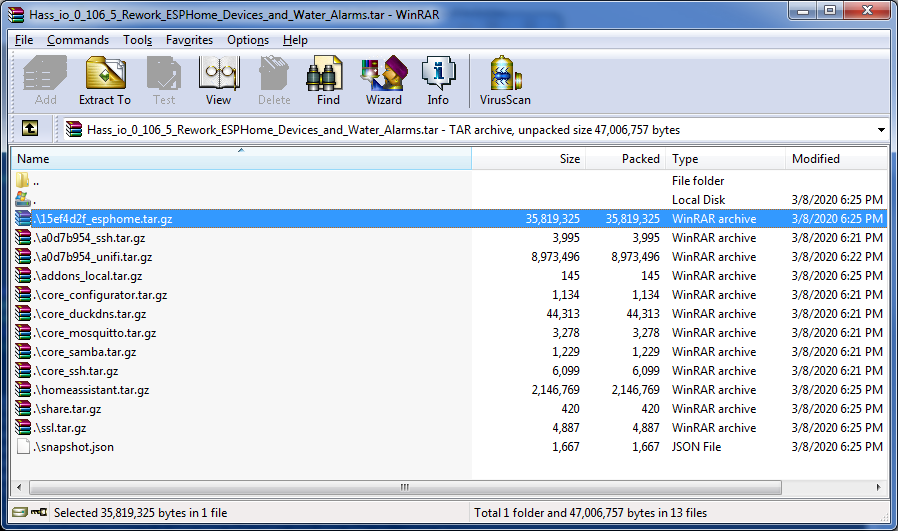
Task: Open the Options menu
Action: [248, 40]
